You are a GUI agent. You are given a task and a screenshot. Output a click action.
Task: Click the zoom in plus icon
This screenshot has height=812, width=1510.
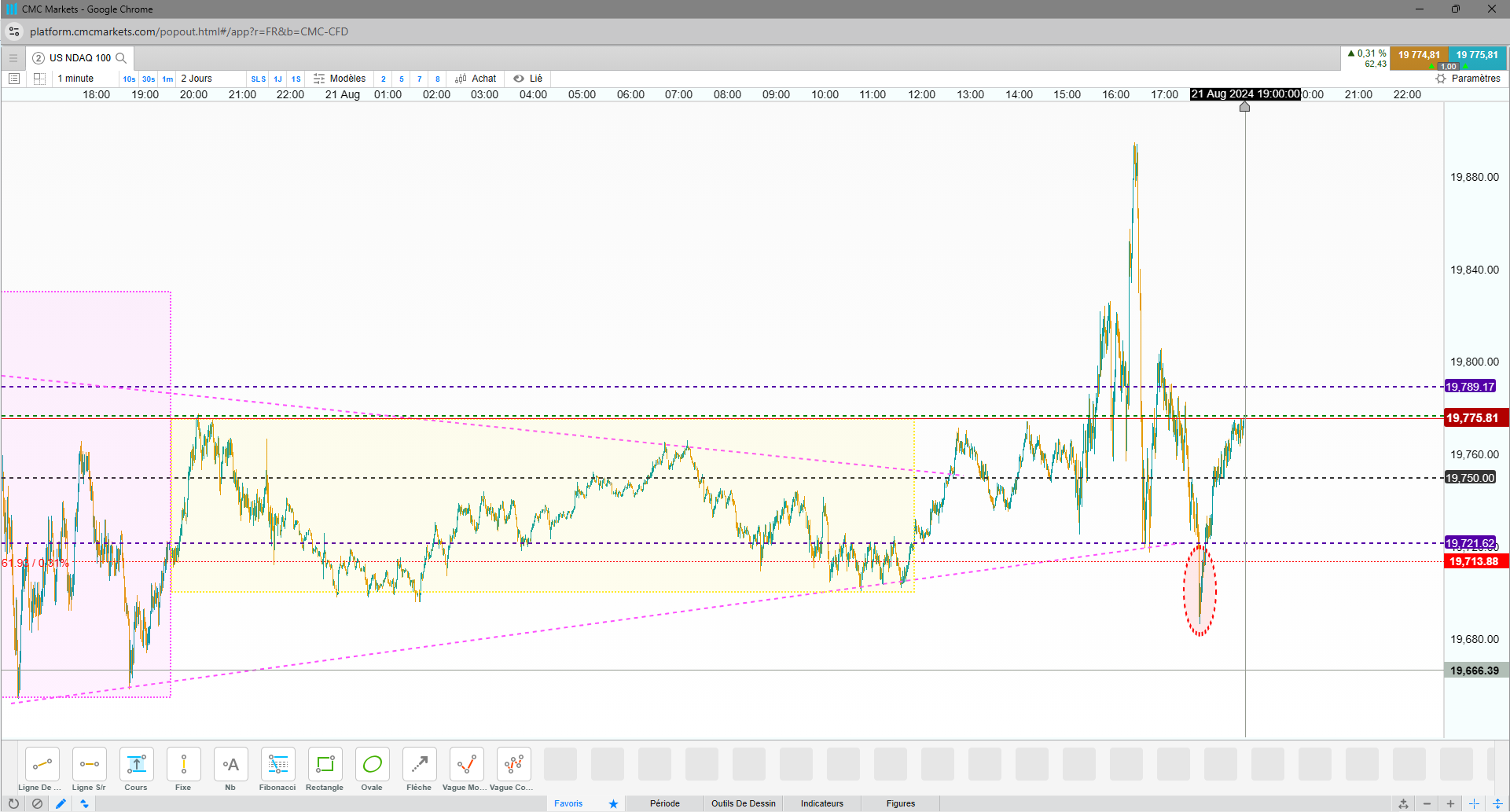[1450, 803]
